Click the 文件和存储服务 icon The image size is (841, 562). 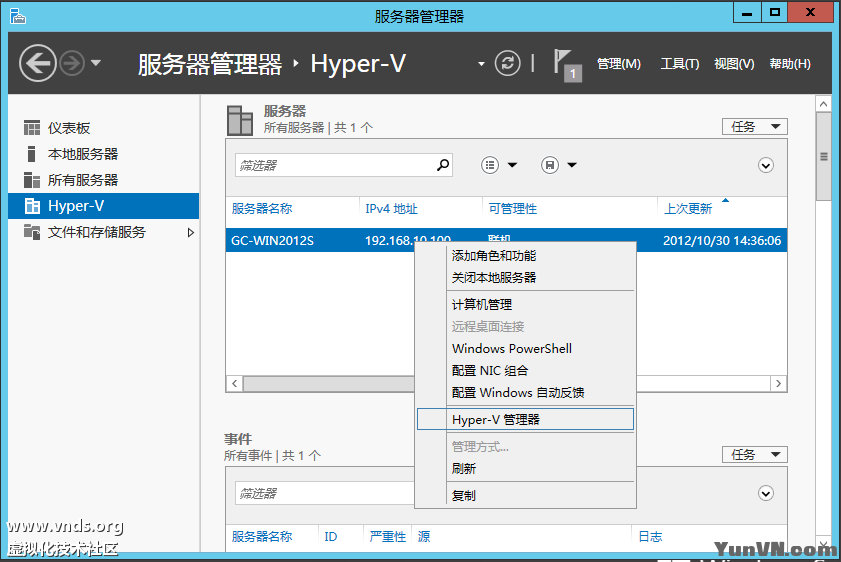pos(32,232)
